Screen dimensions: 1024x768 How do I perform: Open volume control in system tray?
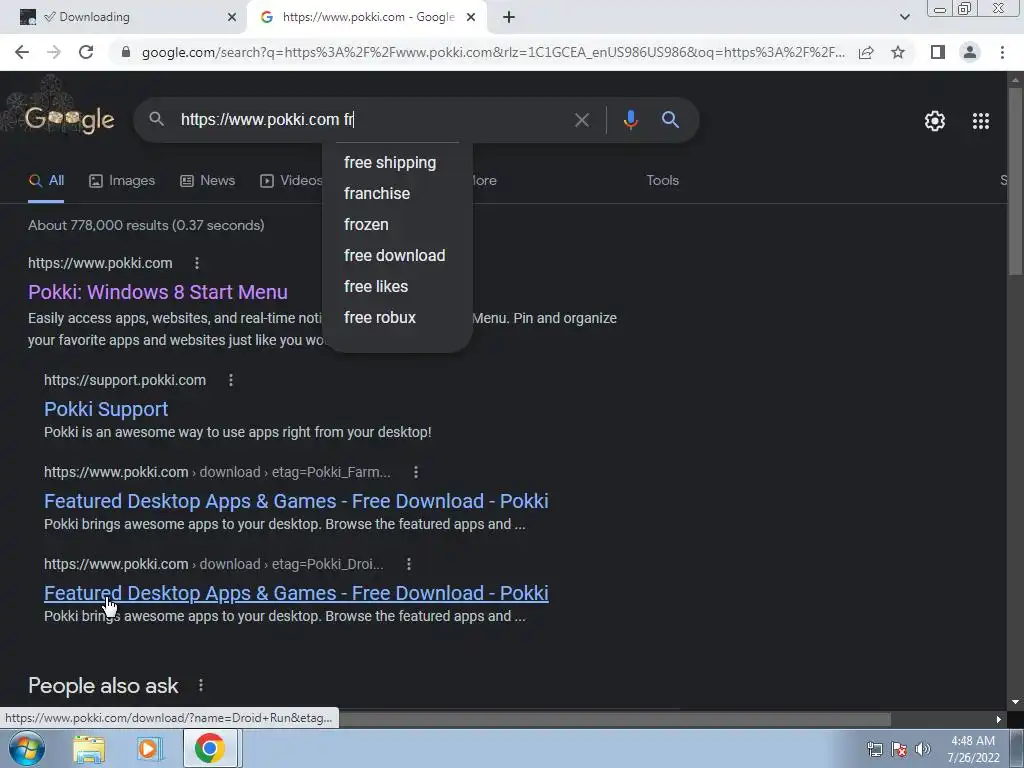click(923, 749)
